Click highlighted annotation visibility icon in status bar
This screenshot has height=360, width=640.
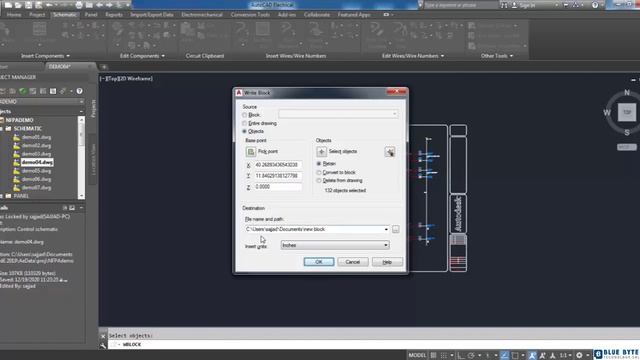[x=532, y=355]
